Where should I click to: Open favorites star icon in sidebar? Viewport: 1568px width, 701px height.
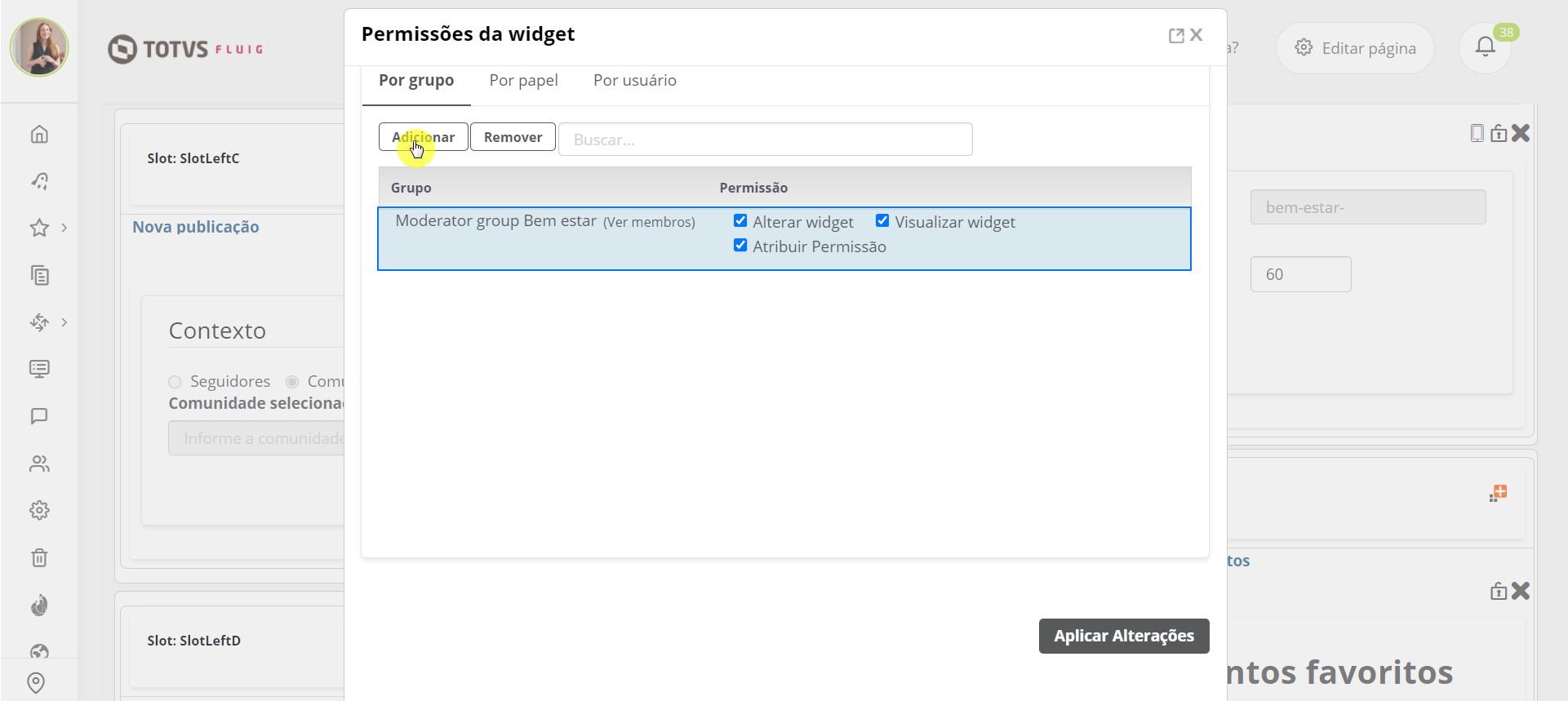click(39, 228)
